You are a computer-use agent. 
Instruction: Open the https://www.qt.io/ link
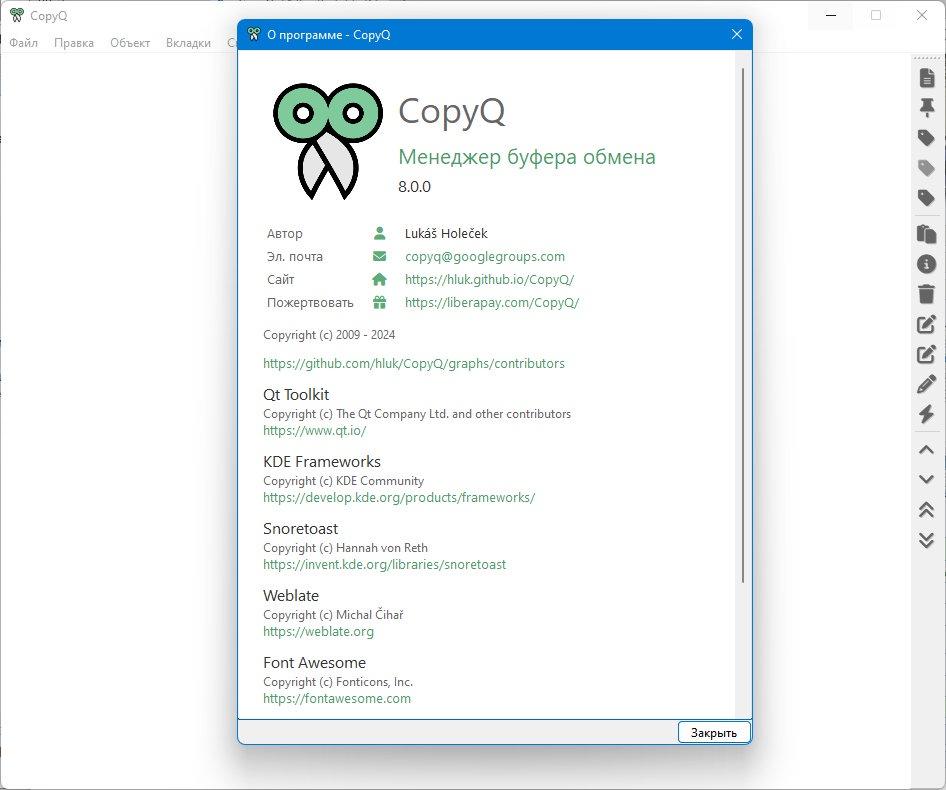click(x=314, y=430)
